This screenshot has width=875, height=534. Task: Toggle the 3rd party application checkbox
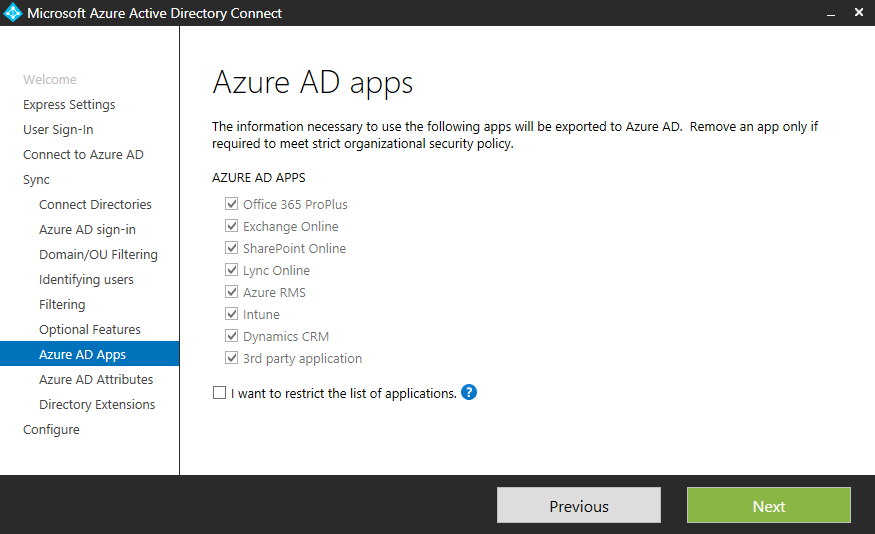click(x=232, y=359)
